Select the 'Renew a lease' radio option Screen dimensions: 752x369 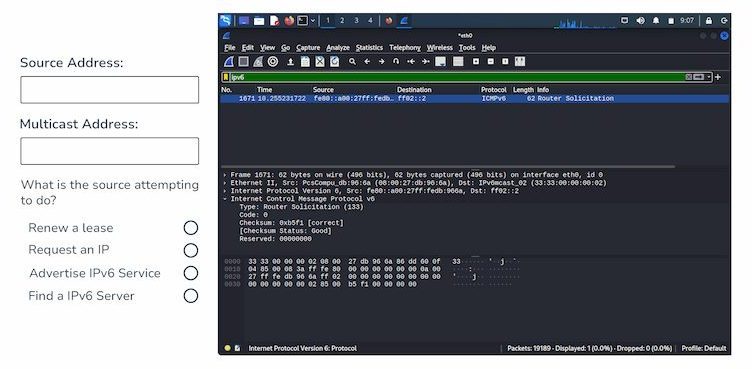point(191,227)
